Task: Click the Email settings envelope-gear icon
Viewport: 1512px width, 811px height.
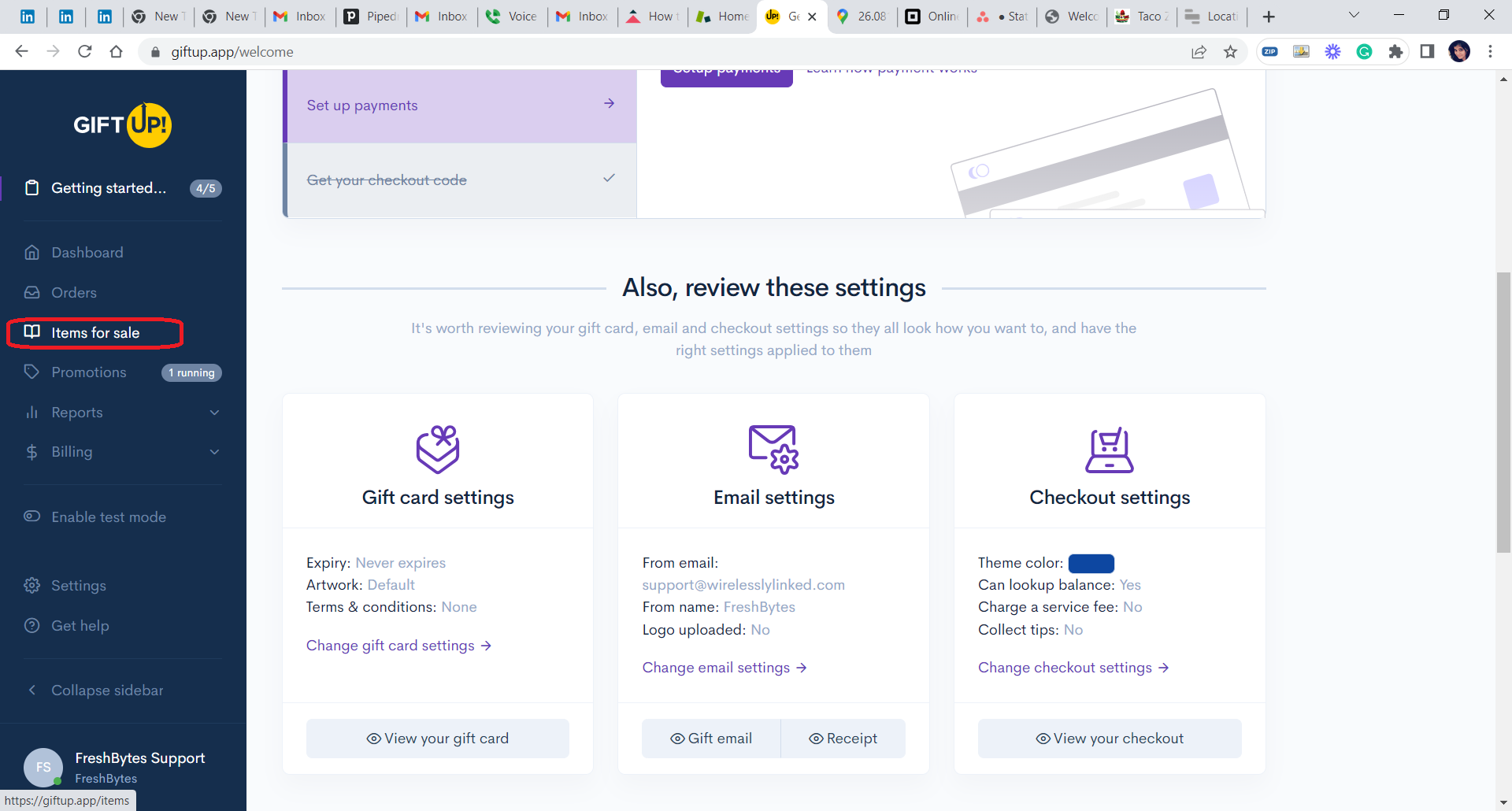Action: (773, 449)
